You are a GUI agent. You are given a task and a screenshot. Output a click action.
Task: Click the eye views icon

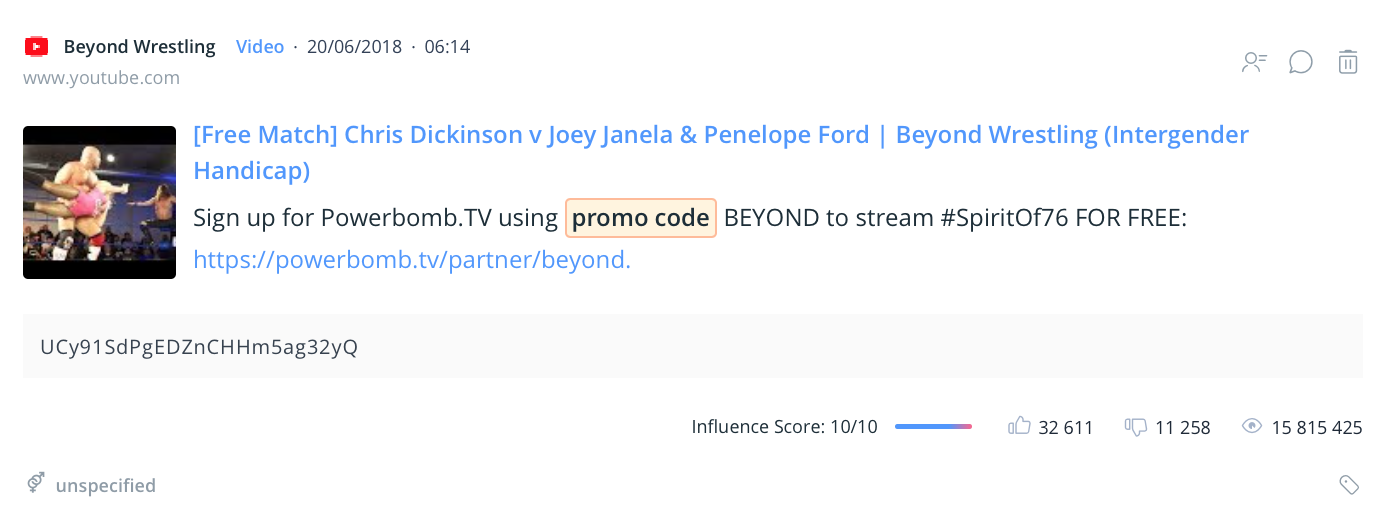coord(1251,427)
